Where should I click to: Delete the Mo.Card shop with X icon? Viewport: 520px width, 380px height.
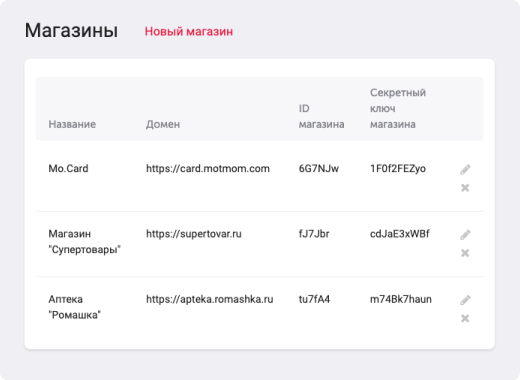(x=465, y=188)
